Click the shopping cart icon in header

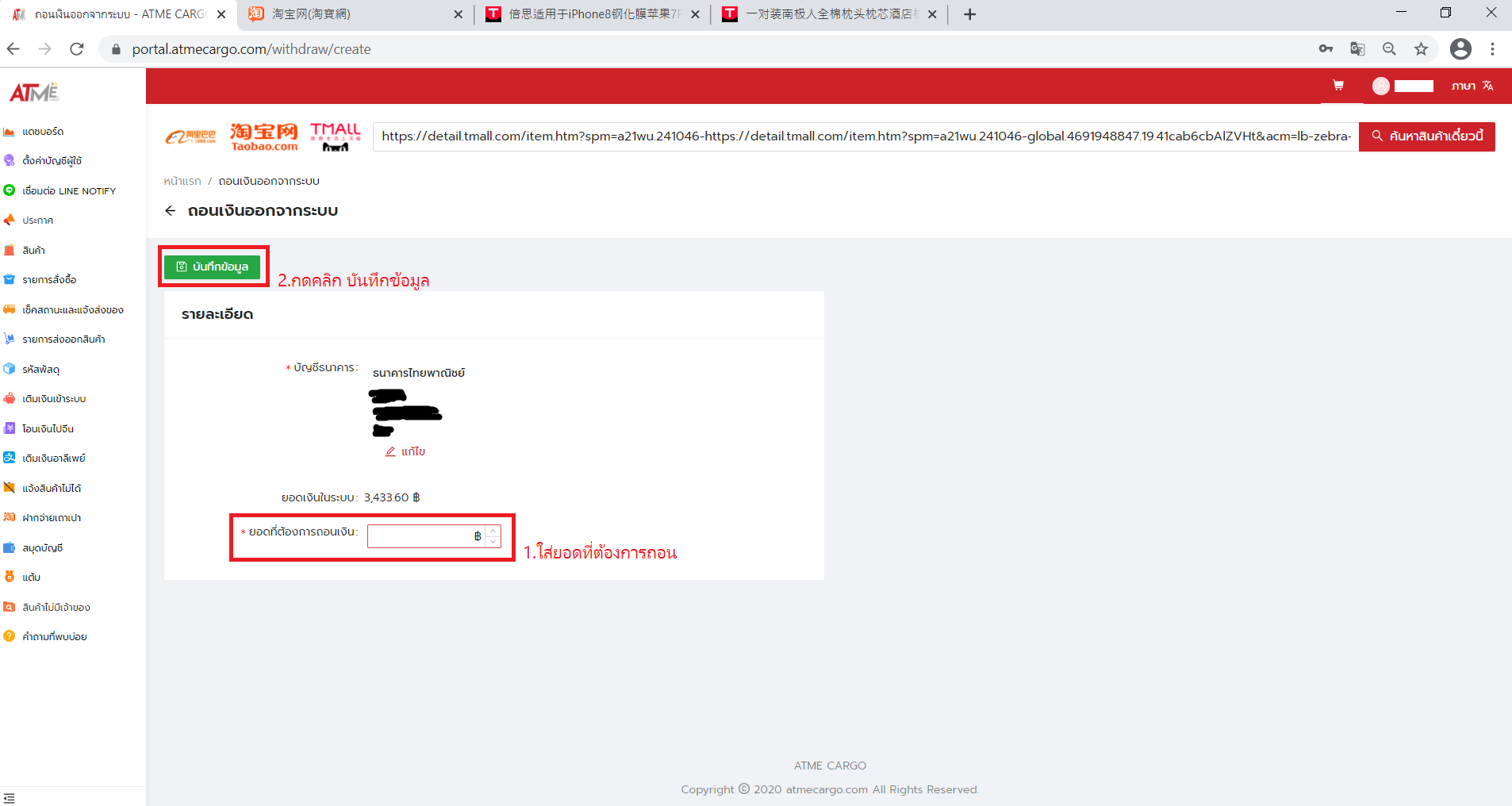pos(1337,86)
